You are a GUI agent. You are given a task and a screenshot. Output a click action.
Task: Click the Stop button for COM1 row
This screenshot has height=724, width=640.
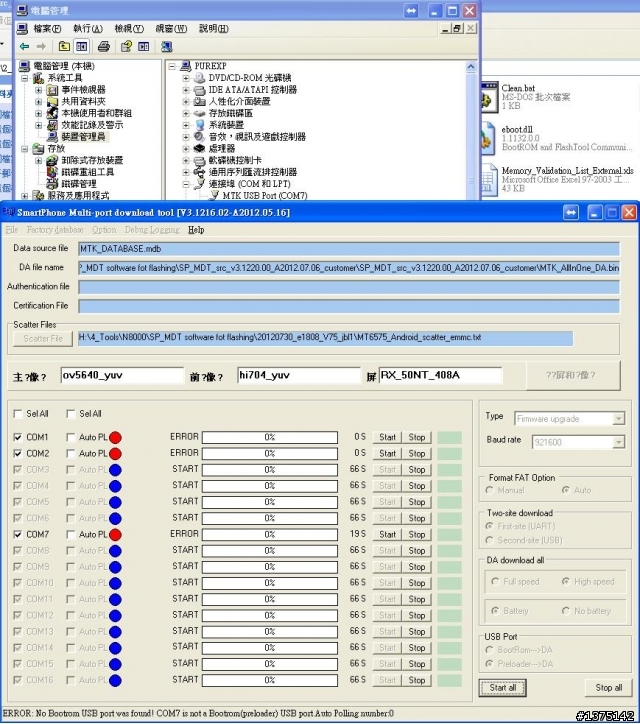[x=417, y=437]
